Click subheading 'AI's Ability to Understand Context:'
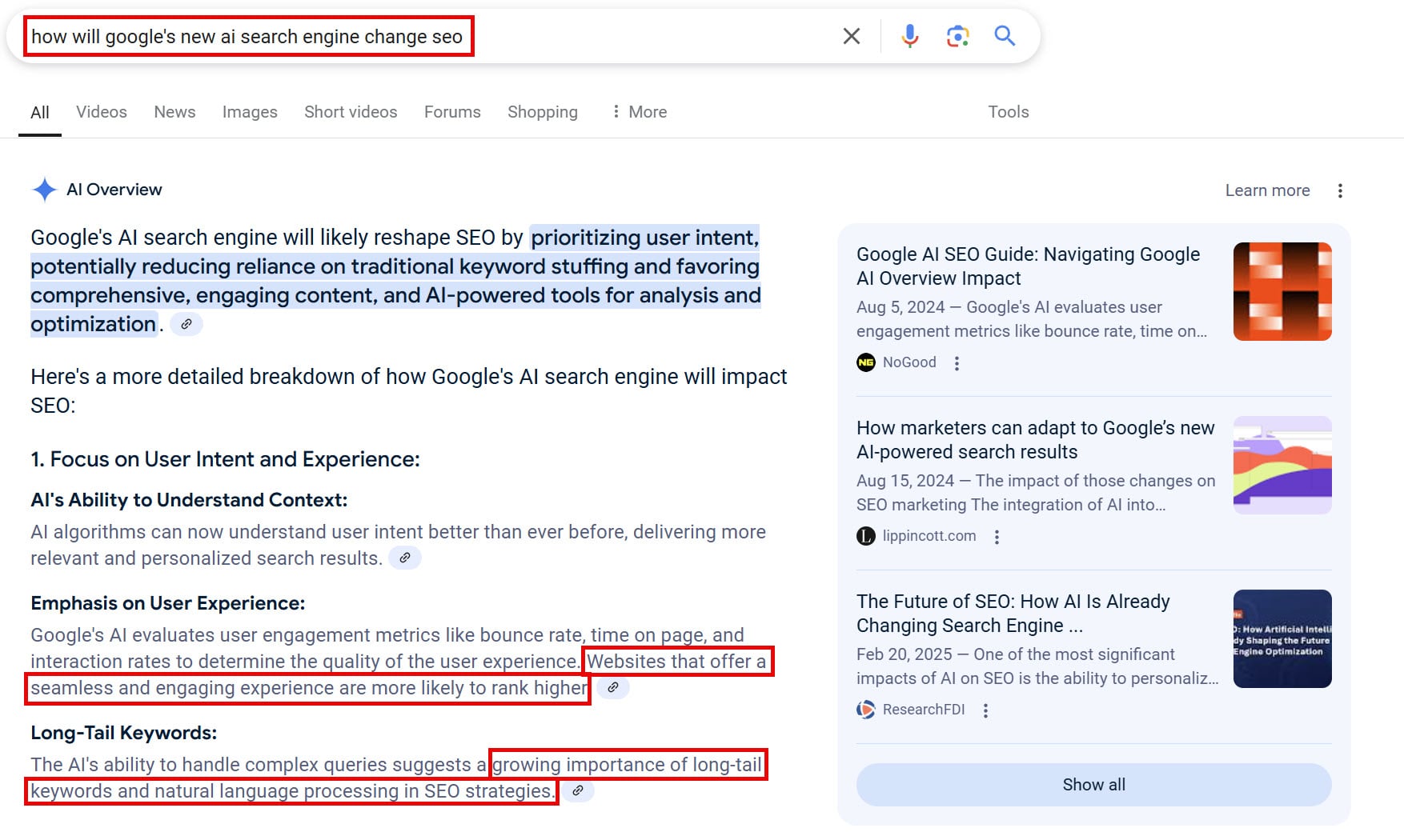 point(189,500)
